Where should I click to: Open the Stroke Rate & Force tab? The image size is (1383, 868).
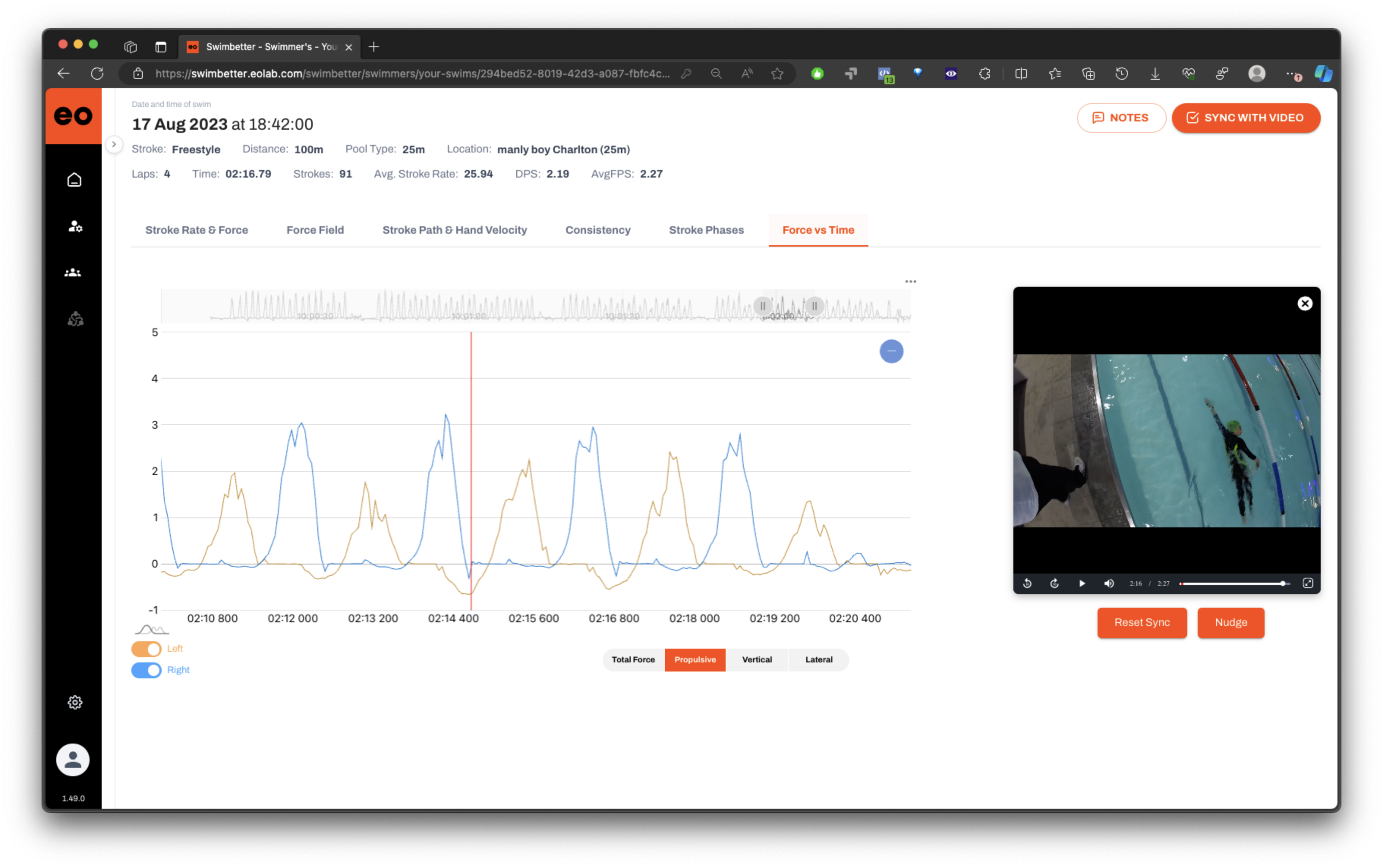pyautogui.click(x=197, y=230)
